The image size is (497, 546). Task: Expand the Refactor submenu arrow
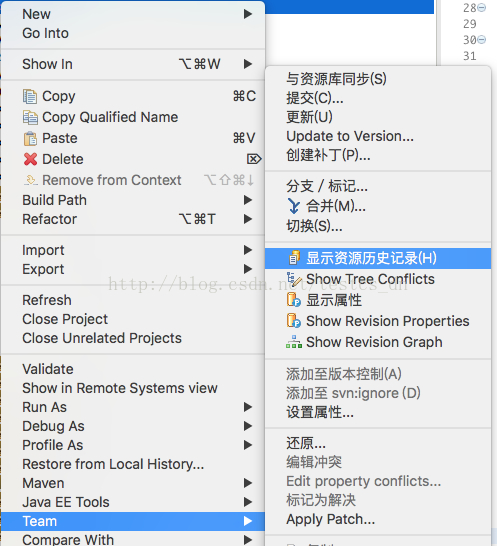coord(248,219)
